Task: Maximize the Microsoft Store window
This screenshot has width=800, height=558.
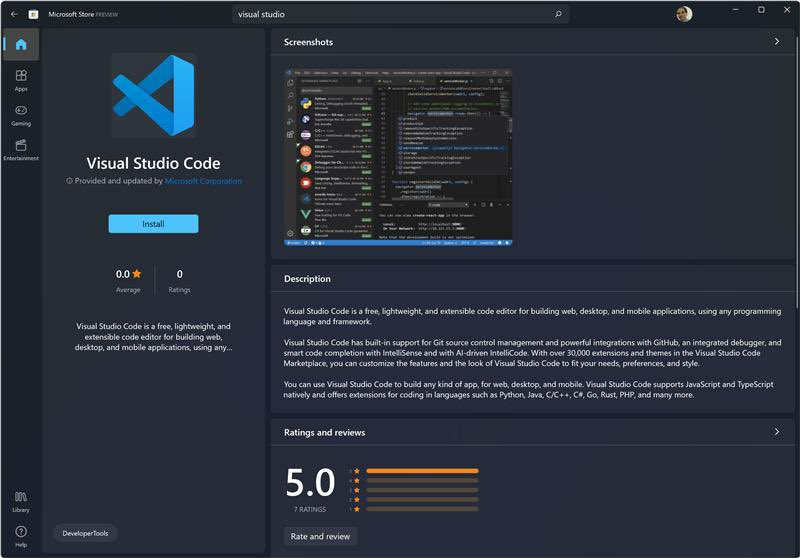Action: [761, 10]
